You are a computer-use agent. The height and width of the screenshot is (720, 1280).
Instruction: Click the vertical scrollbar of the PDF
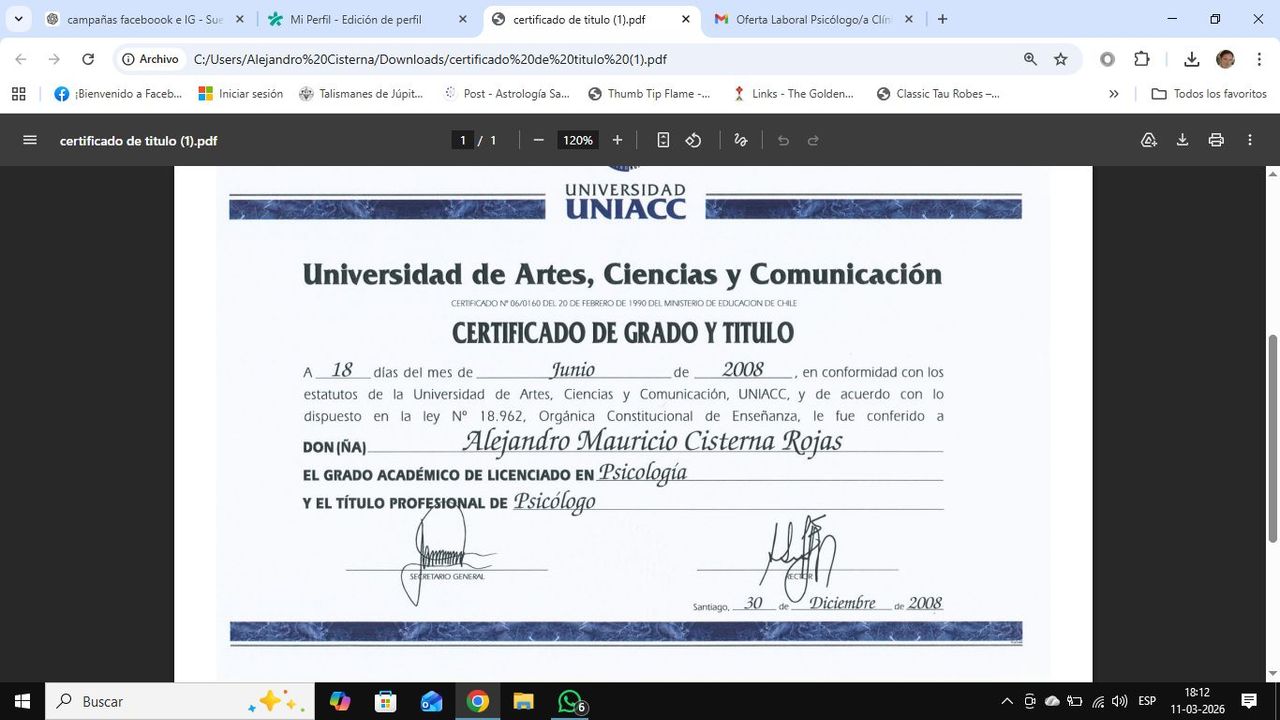click(x=1272, y=440)
